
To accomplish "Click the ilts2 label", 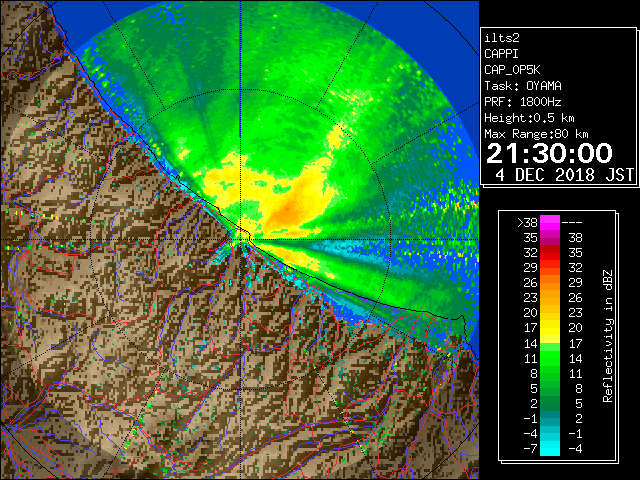I will point(502,38).
